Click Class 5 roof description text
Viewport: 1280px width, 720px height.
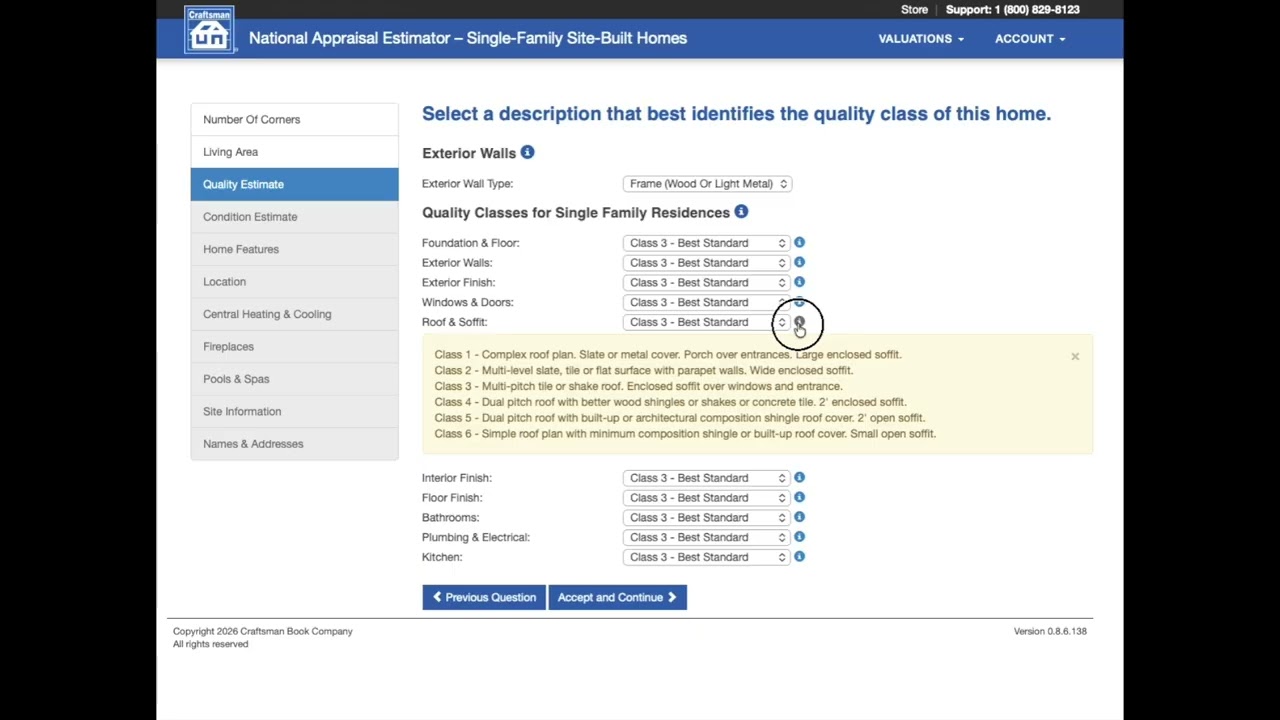click(680, 418)
